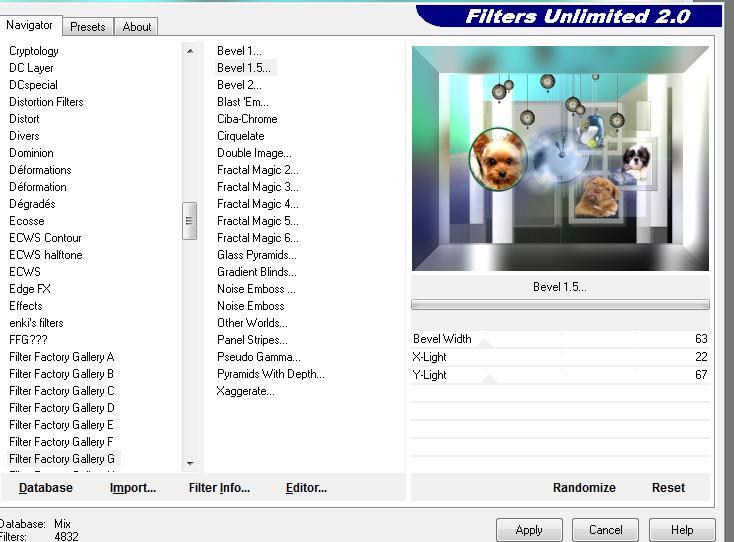Viewport: 734px width, 542px height.
Task: Adjust the Bevel Width slider
Action: [x=560, y=339]
